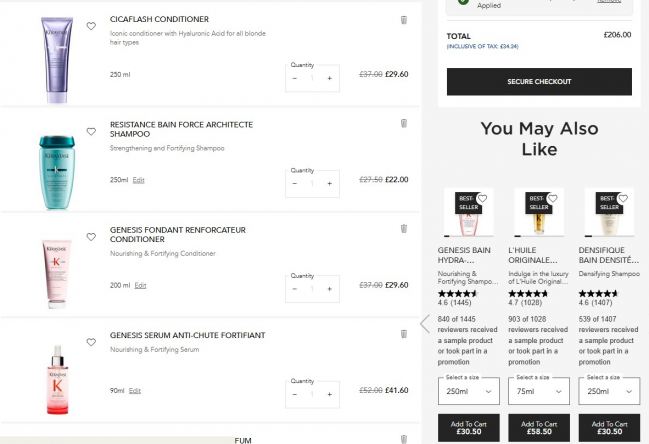Increase Genesis Fondant Renforcateur quantity by one
Screen dimensions: 649x444
pyautogui.click(x=330, y=289)
